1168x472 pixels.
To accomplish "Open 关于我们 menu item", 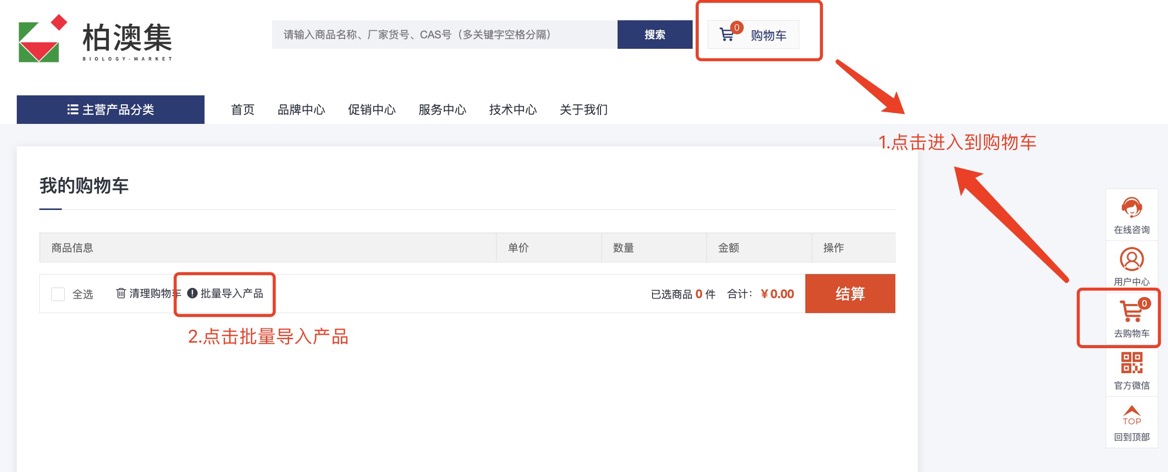I will 584,109.
